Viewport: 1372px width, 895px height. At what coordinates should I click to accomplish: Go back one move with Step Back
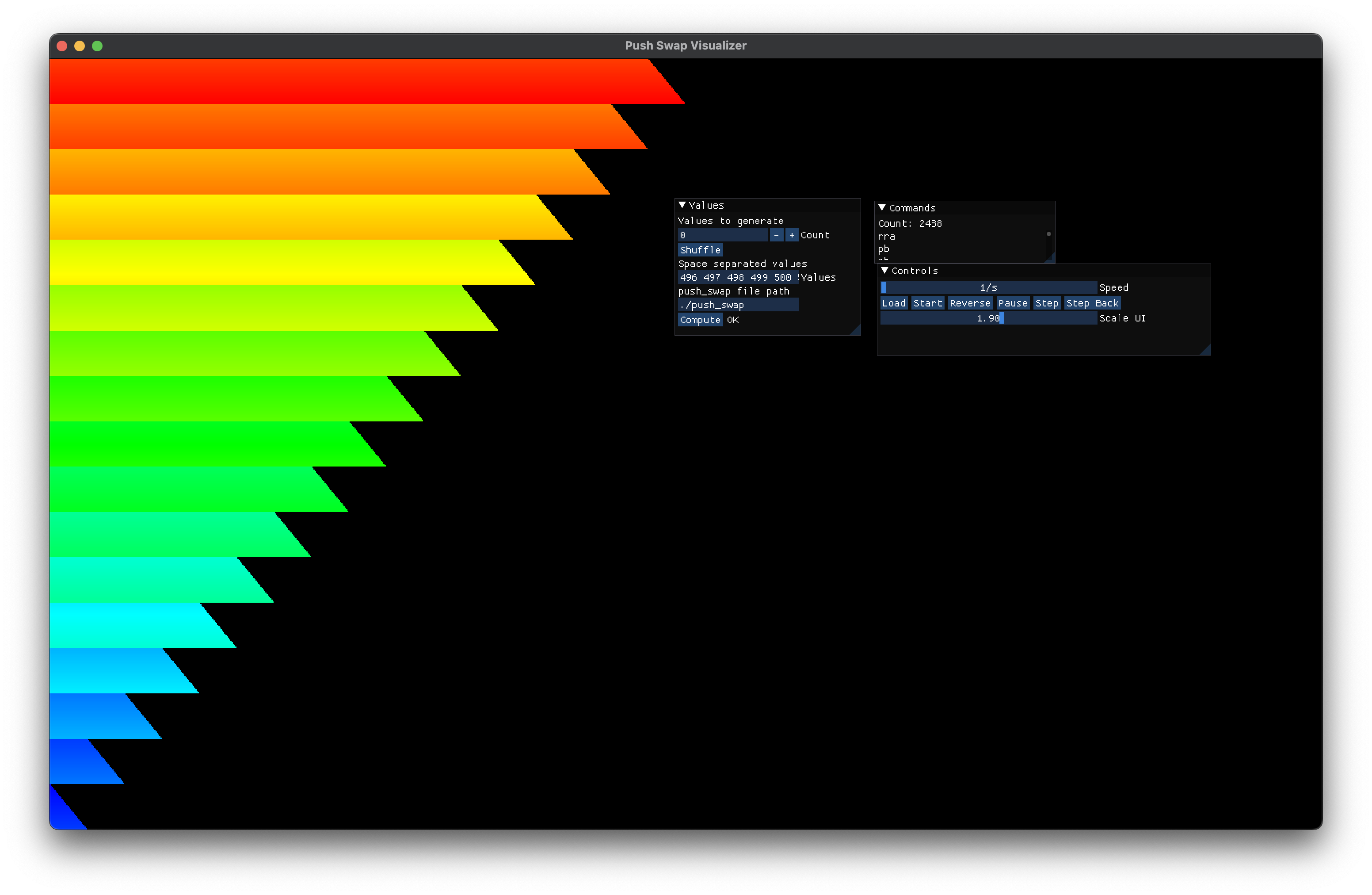tap(1092, 303)
